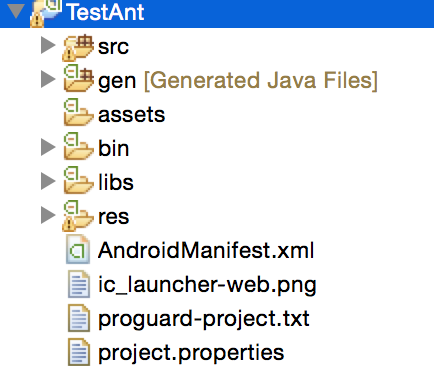
Task: Click the TestAnt project icon
Action: [x=46, y=13]
